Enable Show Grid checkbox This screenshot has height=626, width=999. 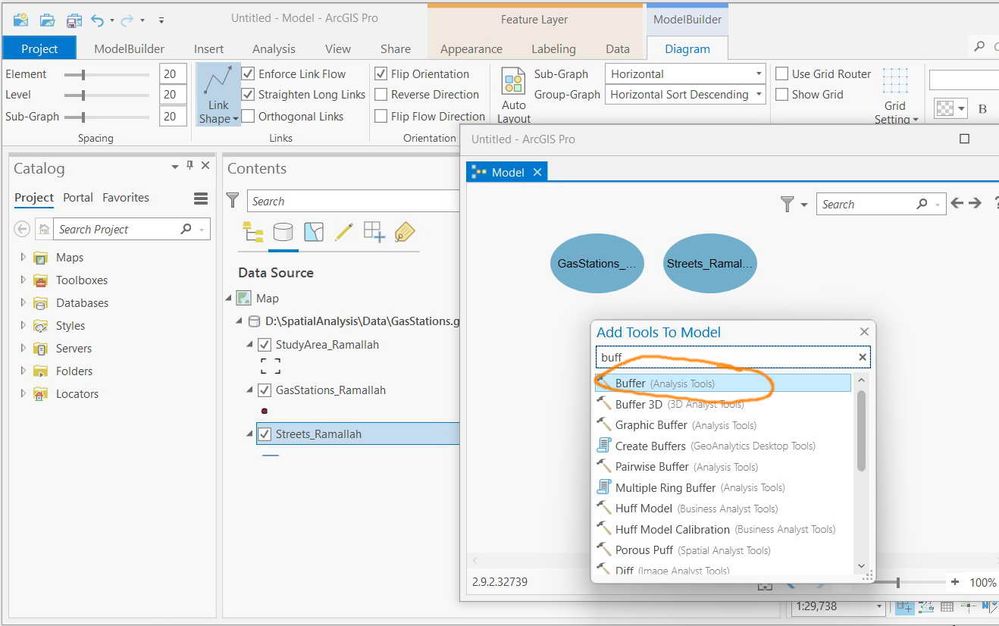[782, 94]
